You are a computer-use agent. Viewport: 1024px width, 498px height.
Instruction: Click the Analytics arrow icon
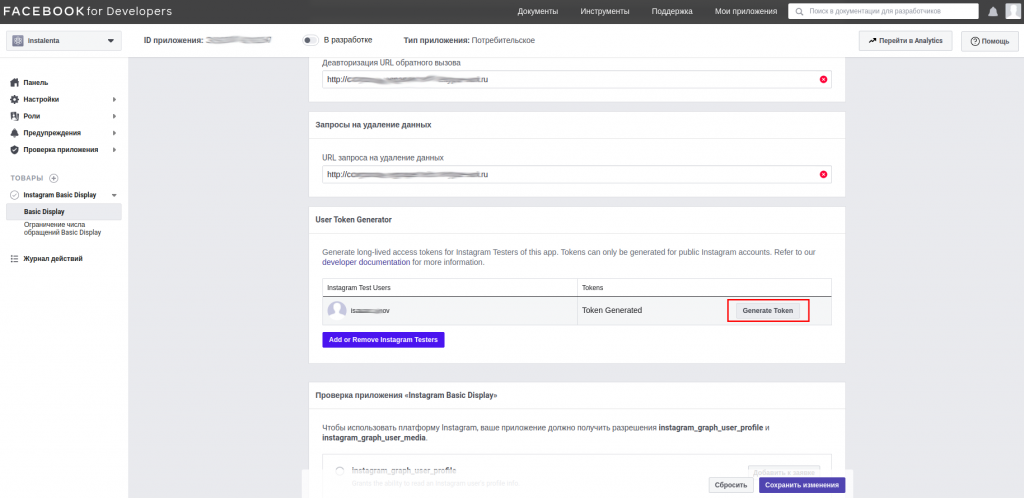tap(872, 40)
